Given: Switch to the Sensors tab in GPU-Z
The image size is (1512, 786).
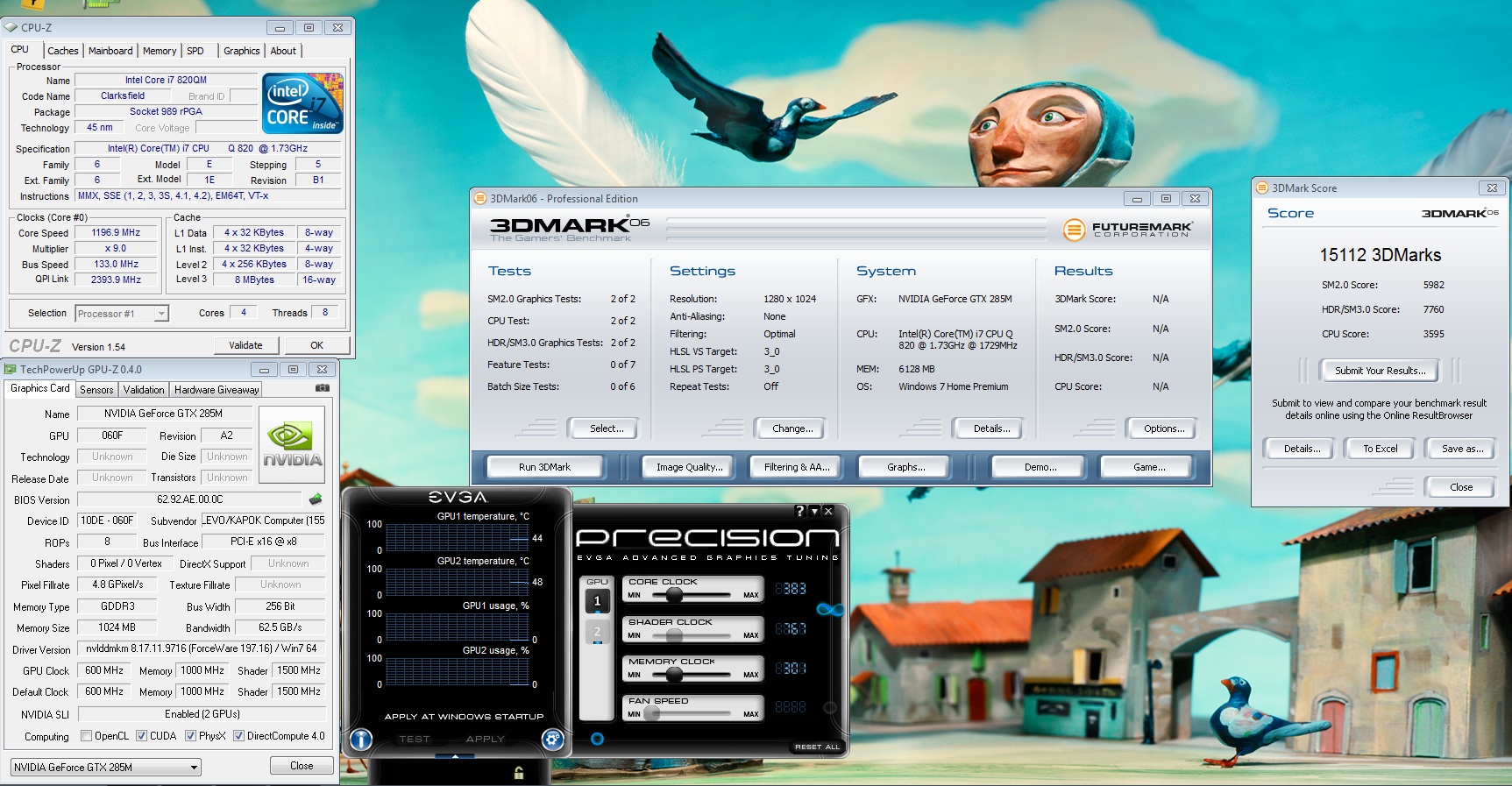Looking at the screenshot, I should (x=96, y=390).
